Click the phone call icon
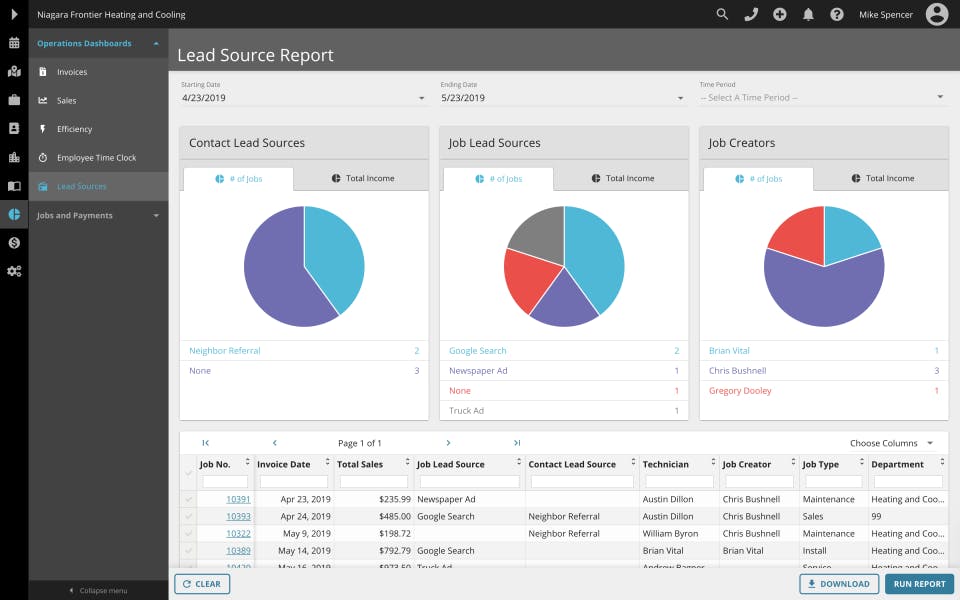960x600 pixels. (x=751, y=15)
